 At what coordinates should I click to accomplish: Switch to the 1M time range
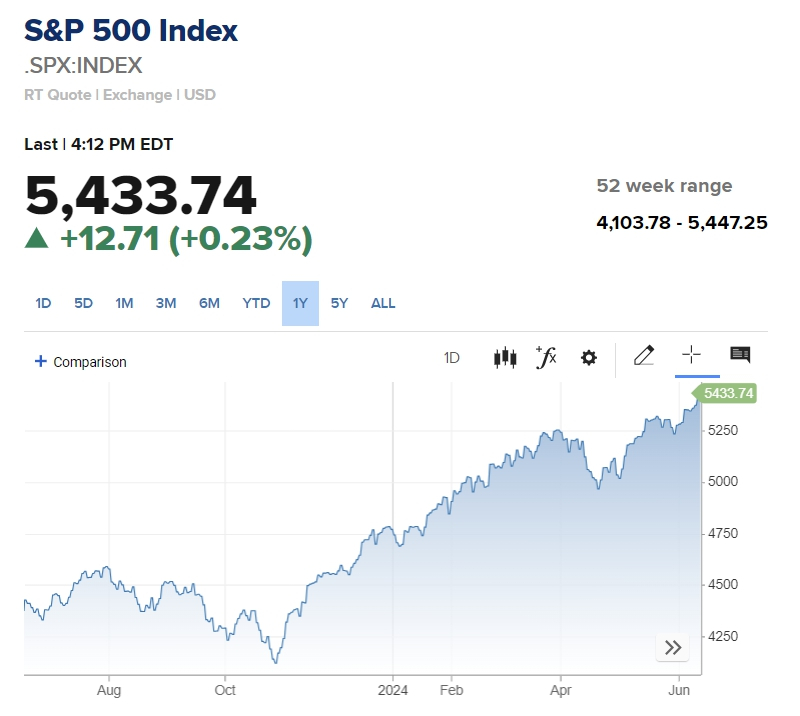(124, 303)
